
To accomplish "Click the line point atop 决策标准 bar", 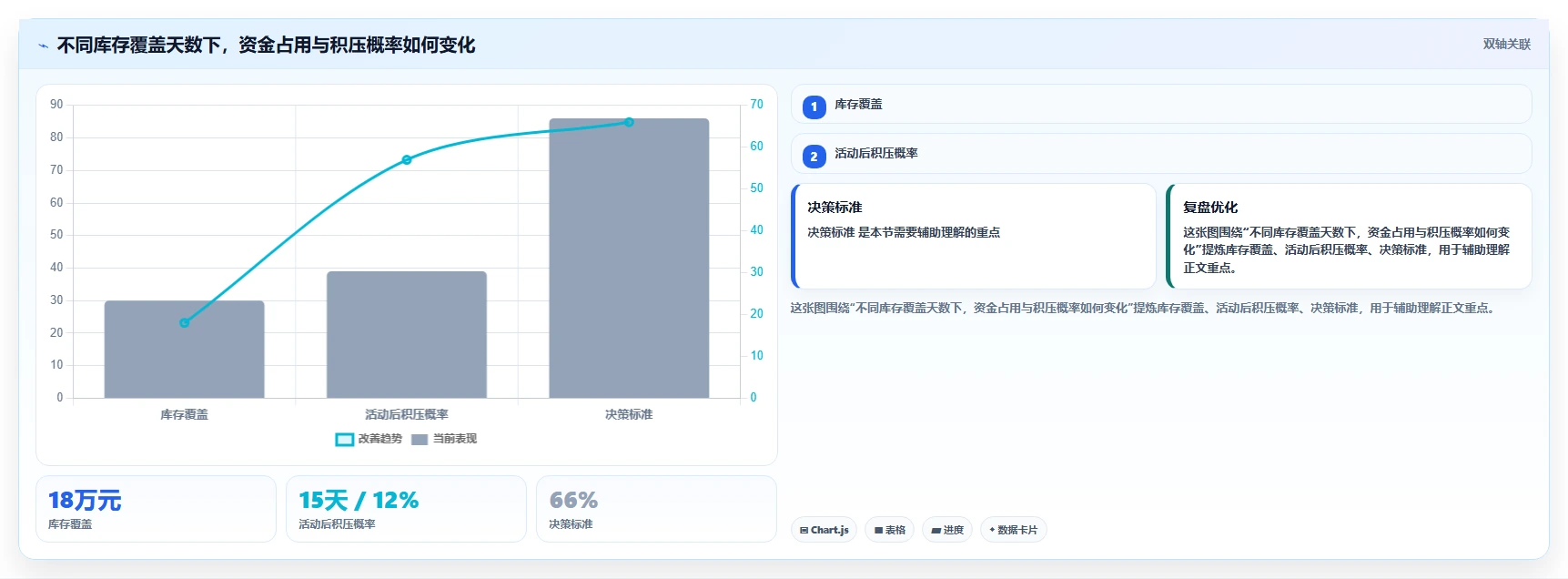I will tap(629, 122).
